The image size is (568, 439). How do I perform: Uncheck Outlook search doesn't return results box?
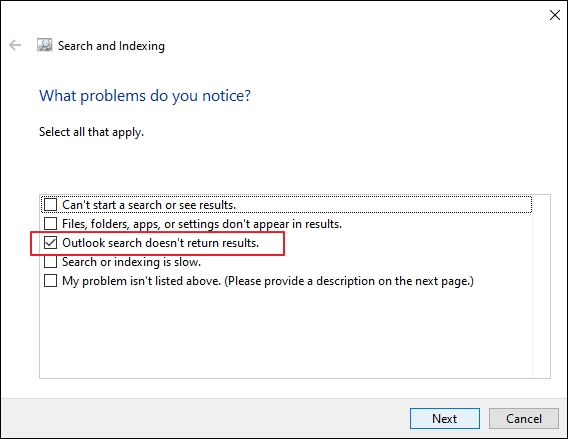tap(50, 243)
